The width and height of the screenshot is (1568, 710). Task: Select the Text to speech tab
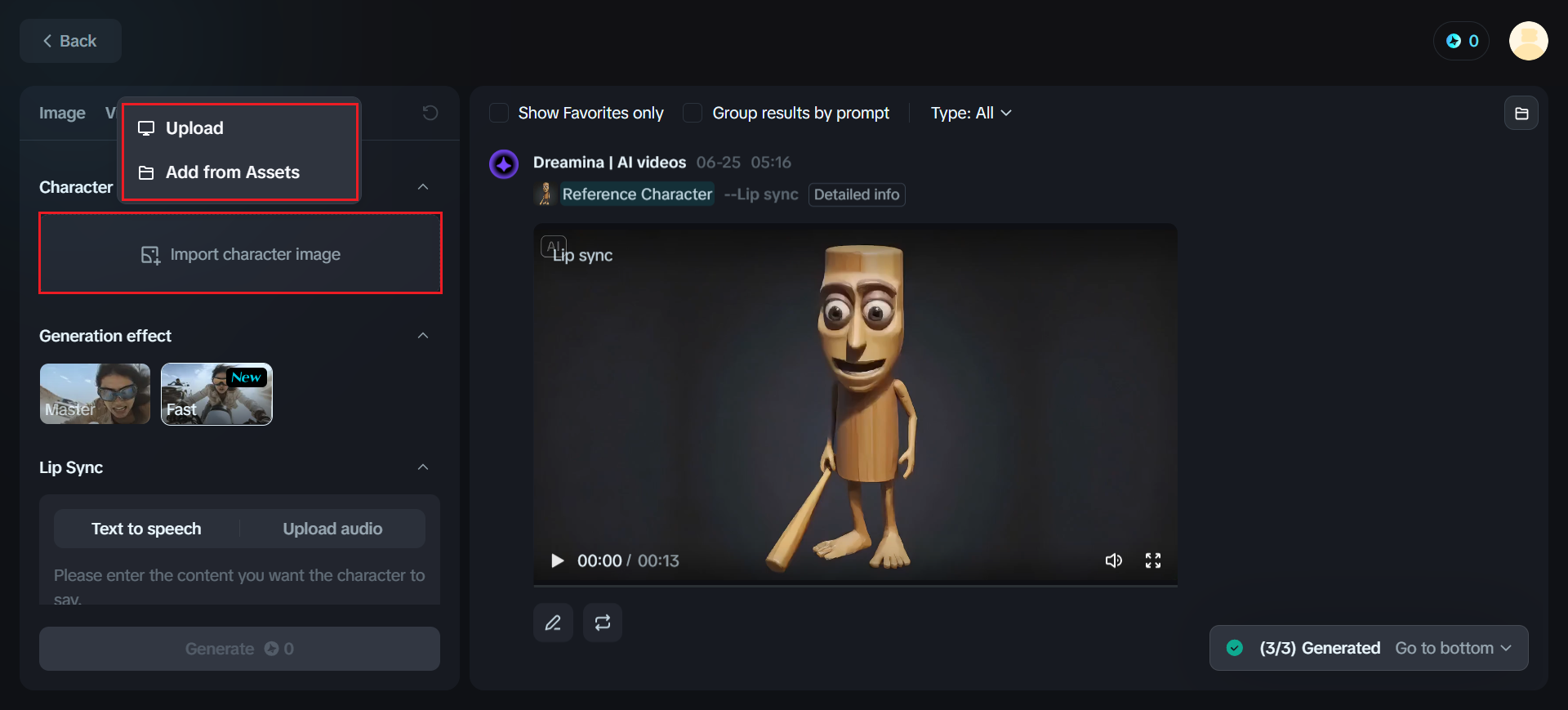(146, 529)
